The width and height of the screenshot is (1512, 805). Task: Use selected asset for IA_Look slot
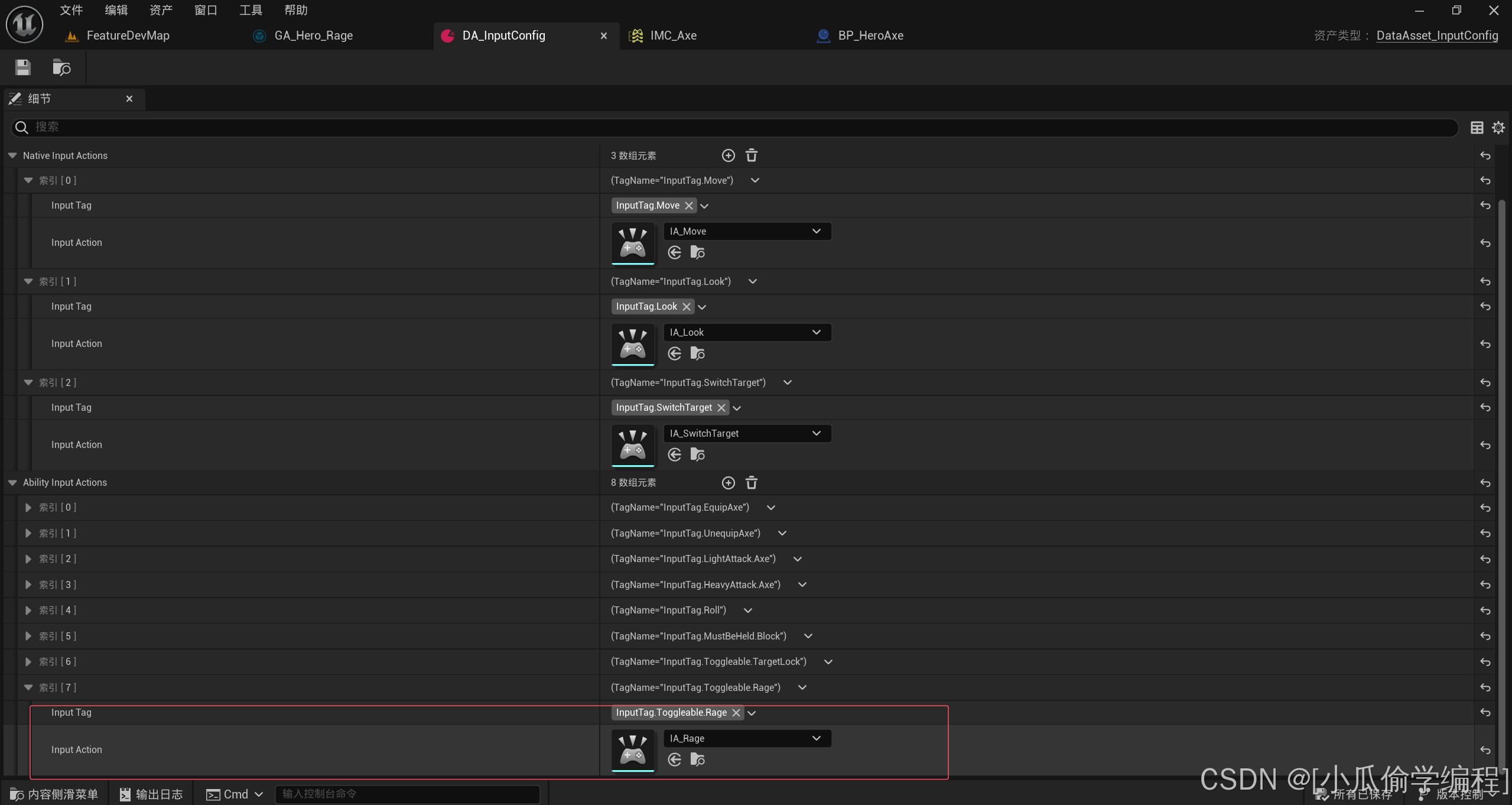[x=675, y=354]
